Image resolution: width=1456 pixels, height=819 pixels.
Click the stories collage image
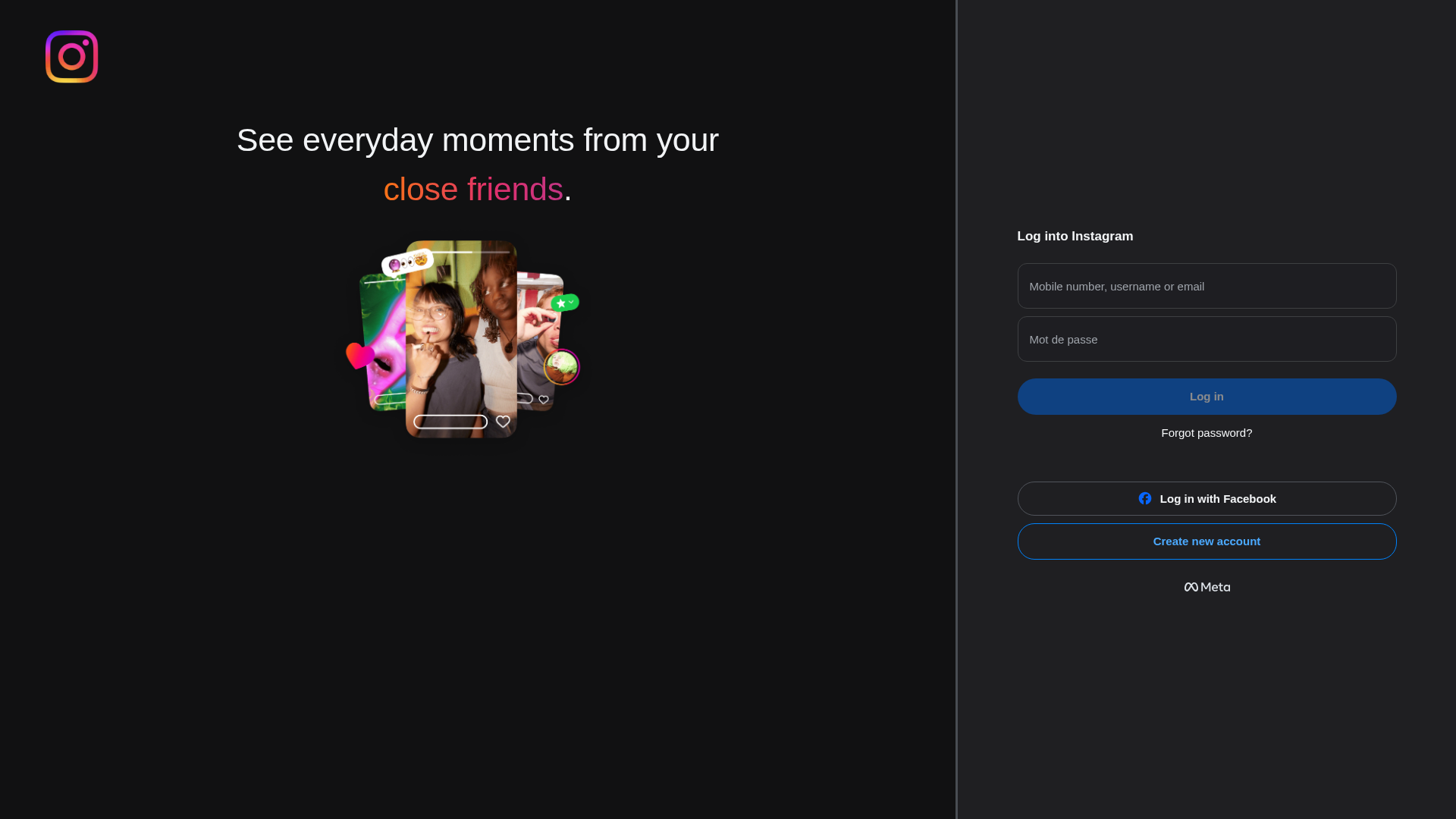(463, 340)
